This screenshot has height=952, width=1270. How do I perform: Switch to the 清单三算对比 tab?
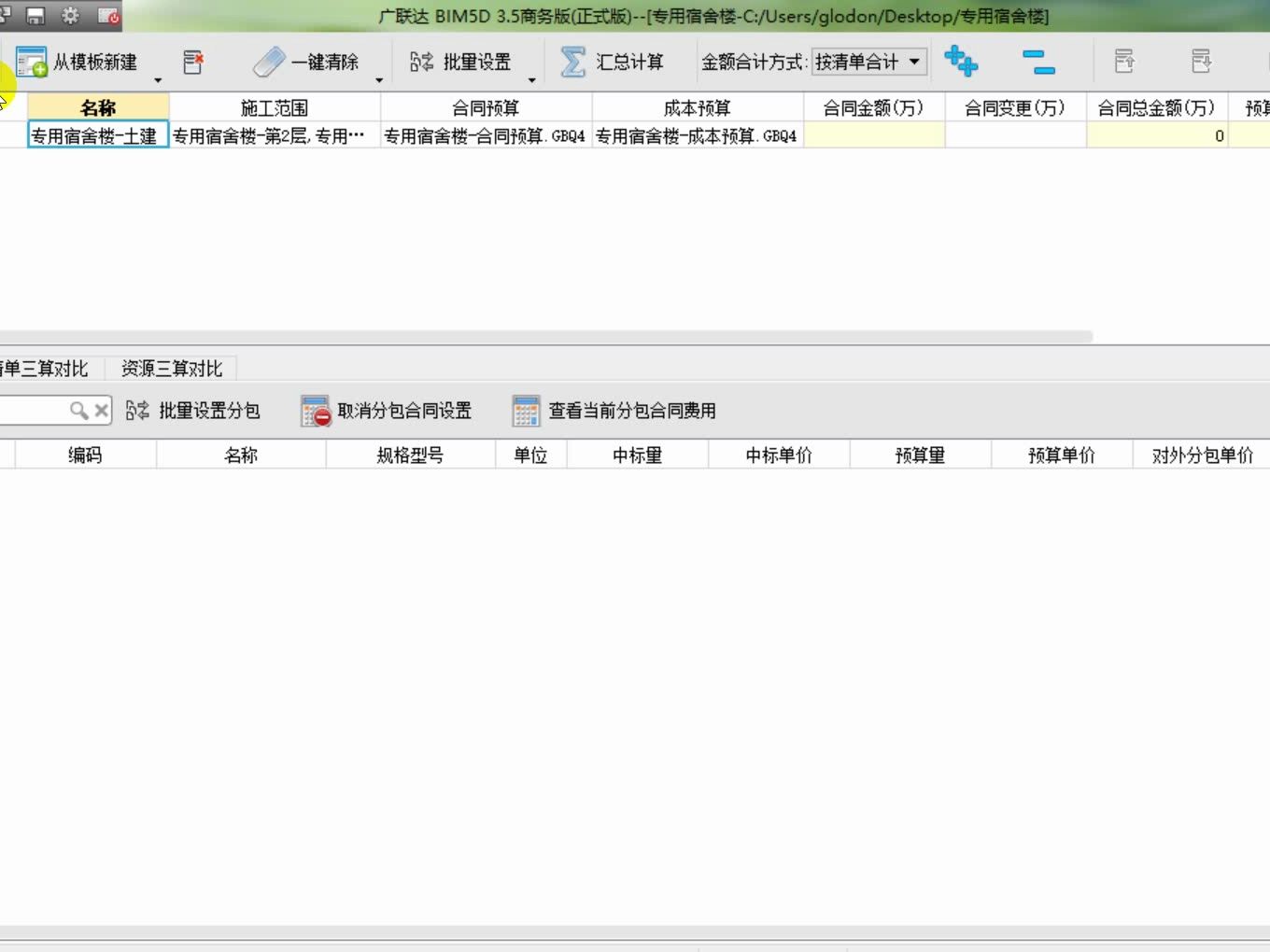47,368
